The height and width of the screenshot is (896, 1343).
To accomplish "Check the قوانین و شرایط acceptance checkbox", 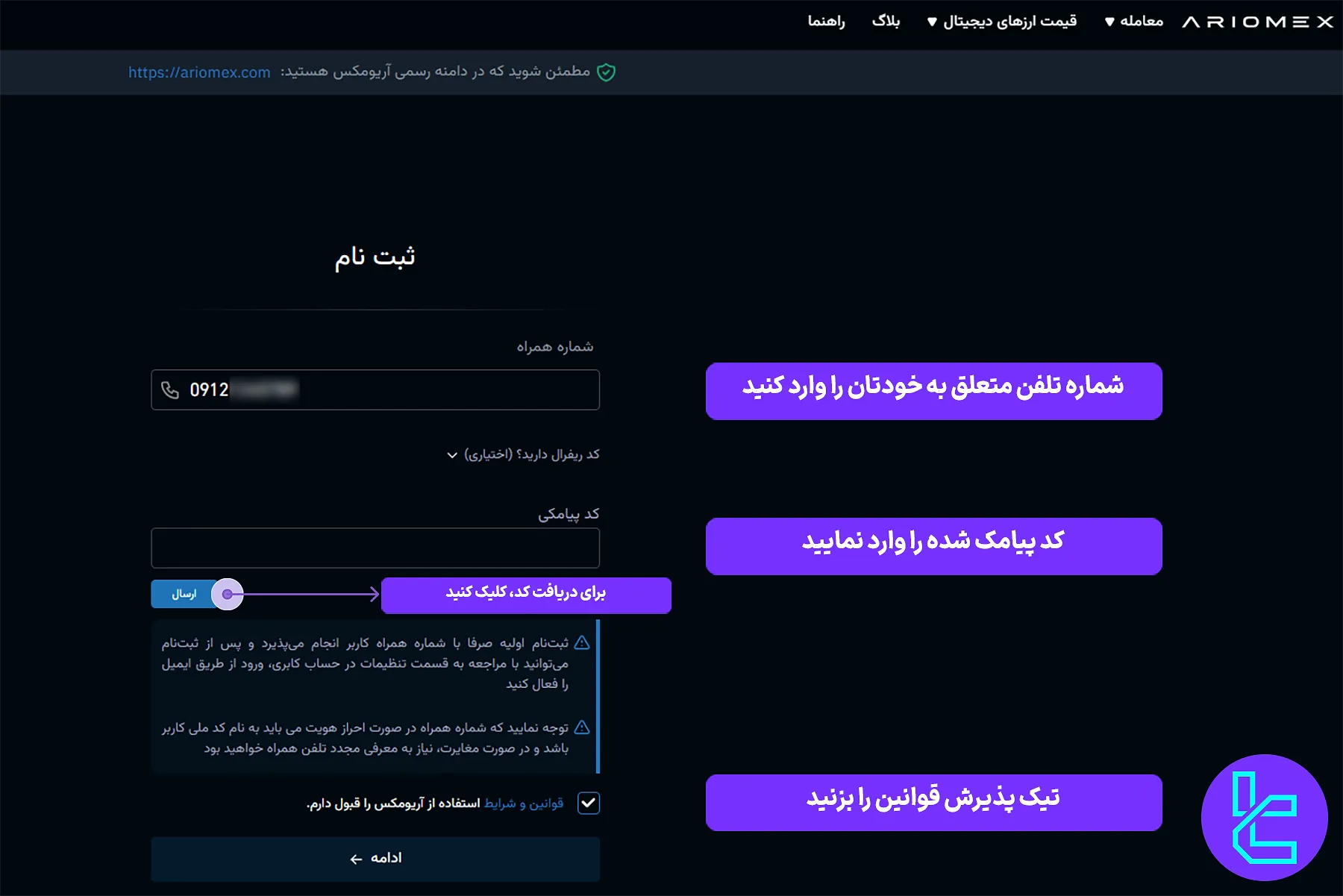I will click(588, 803).
